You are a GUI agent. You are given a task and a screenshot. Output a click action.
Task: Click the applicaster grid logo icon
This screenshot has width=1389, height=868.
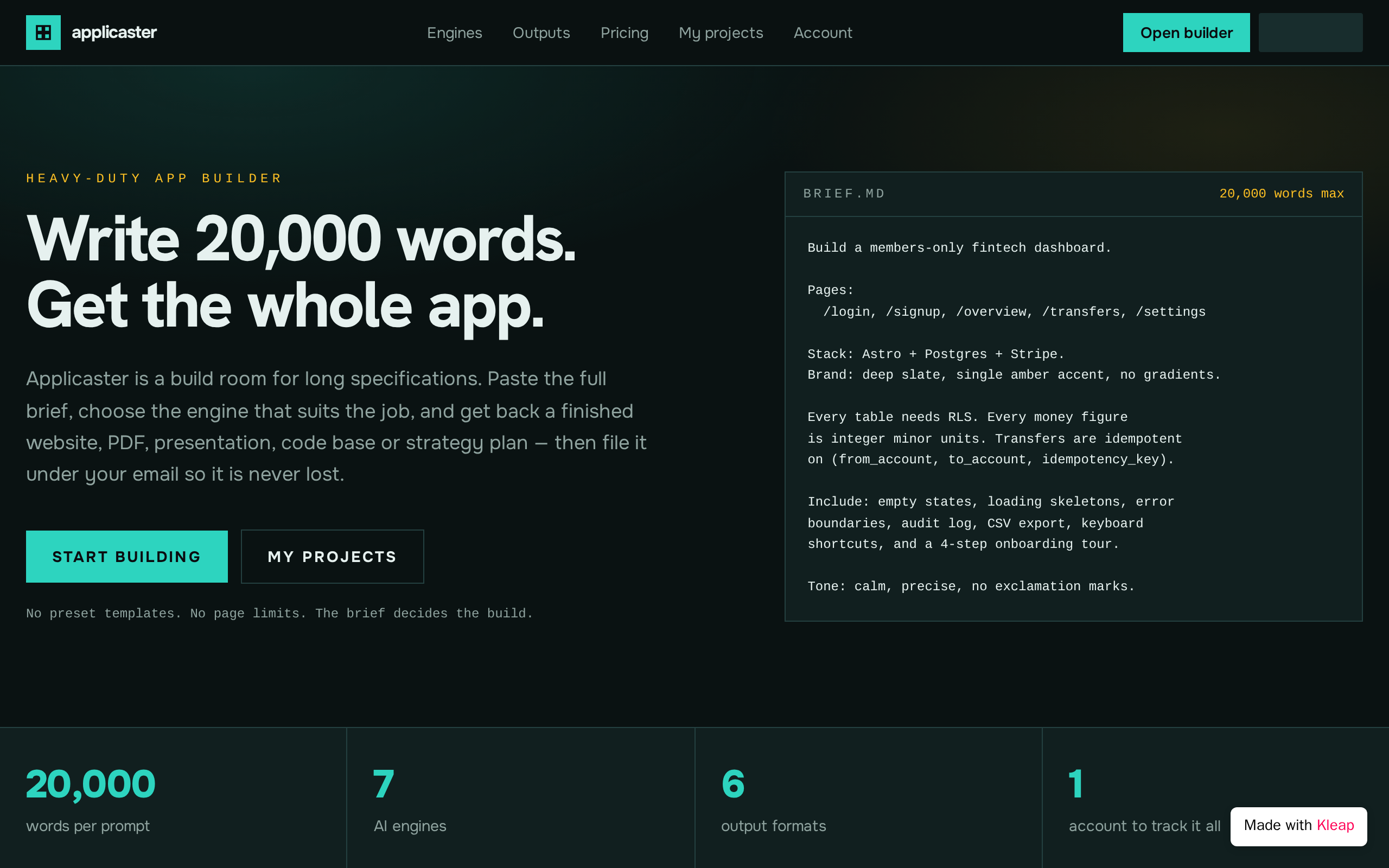pyautogui.click(x=43, y=33)
